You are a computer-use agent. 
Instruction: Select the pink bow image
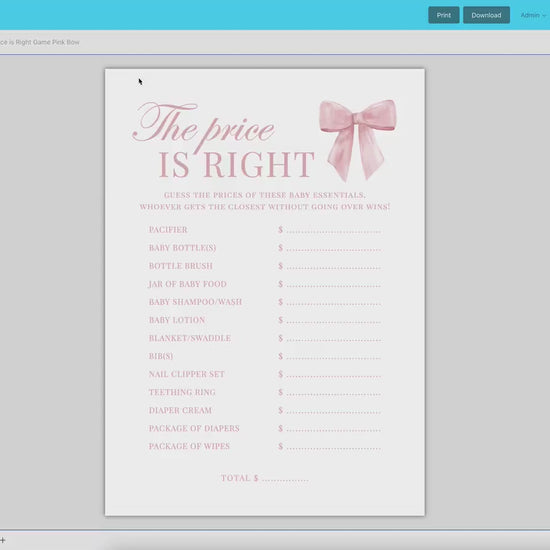point(357,140)
